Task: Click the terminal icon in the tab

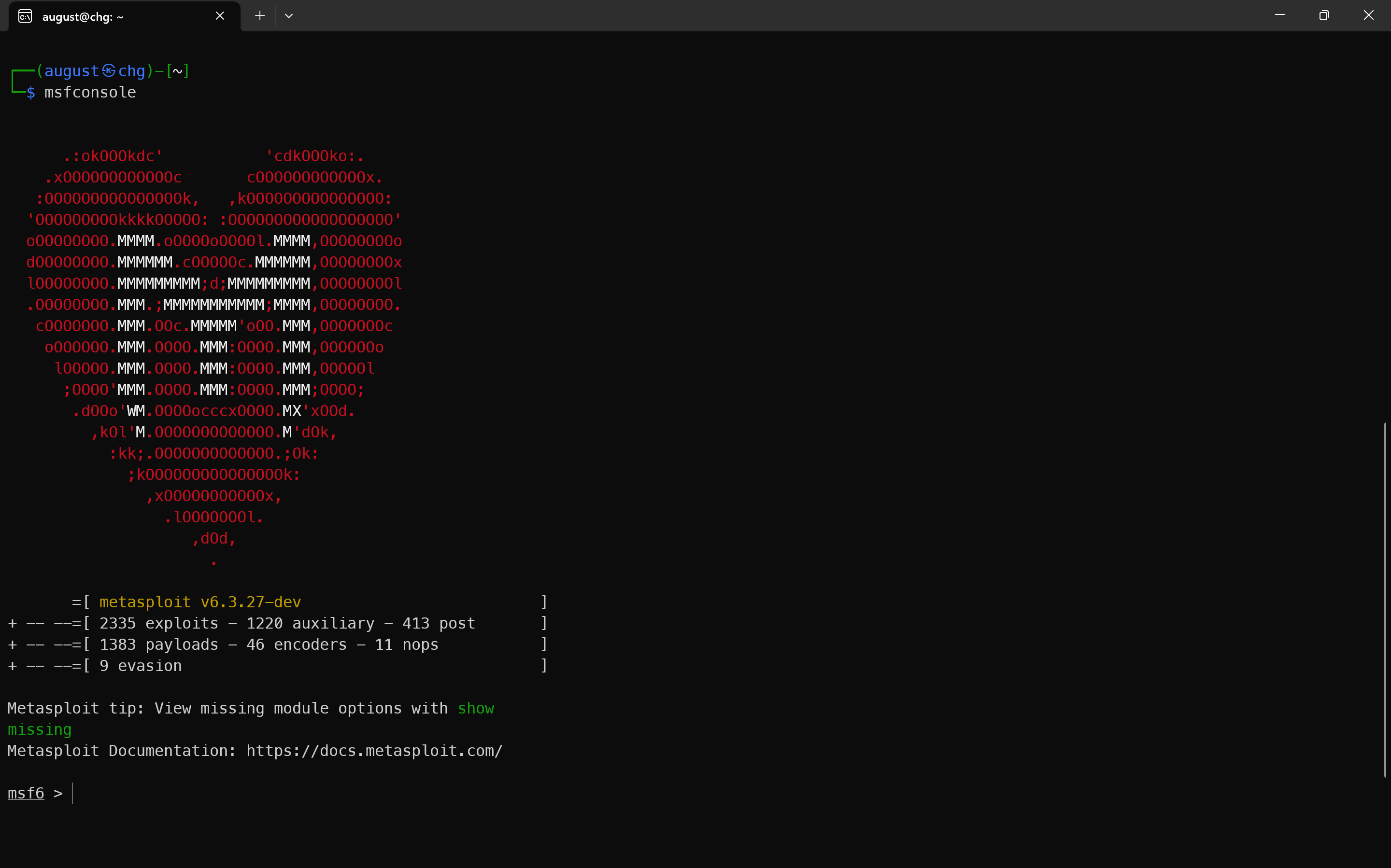Action: (x=25, y=16)
